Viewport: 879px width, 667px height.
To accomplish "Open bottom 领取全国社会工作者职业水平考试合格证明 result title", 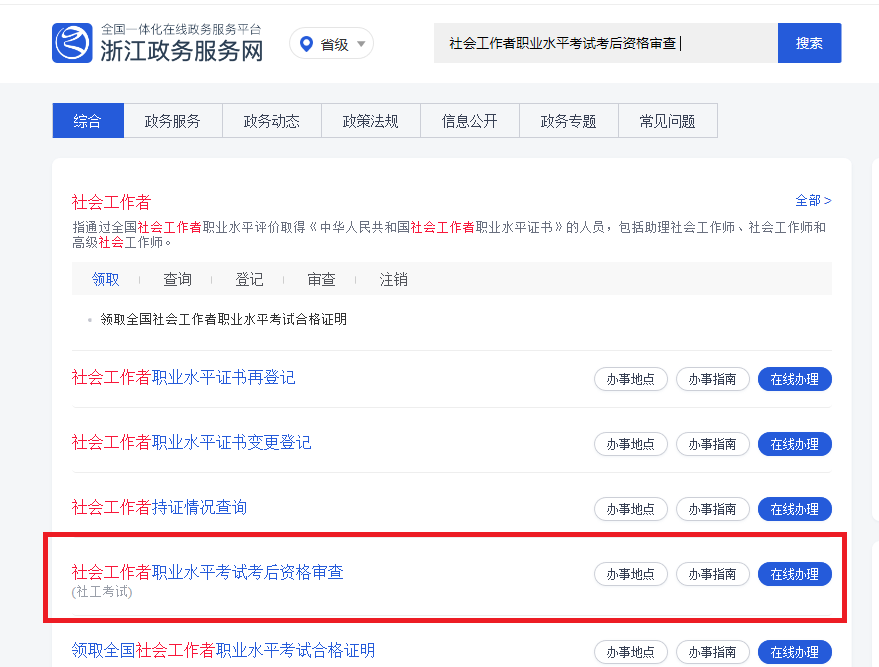I will 223,650.
